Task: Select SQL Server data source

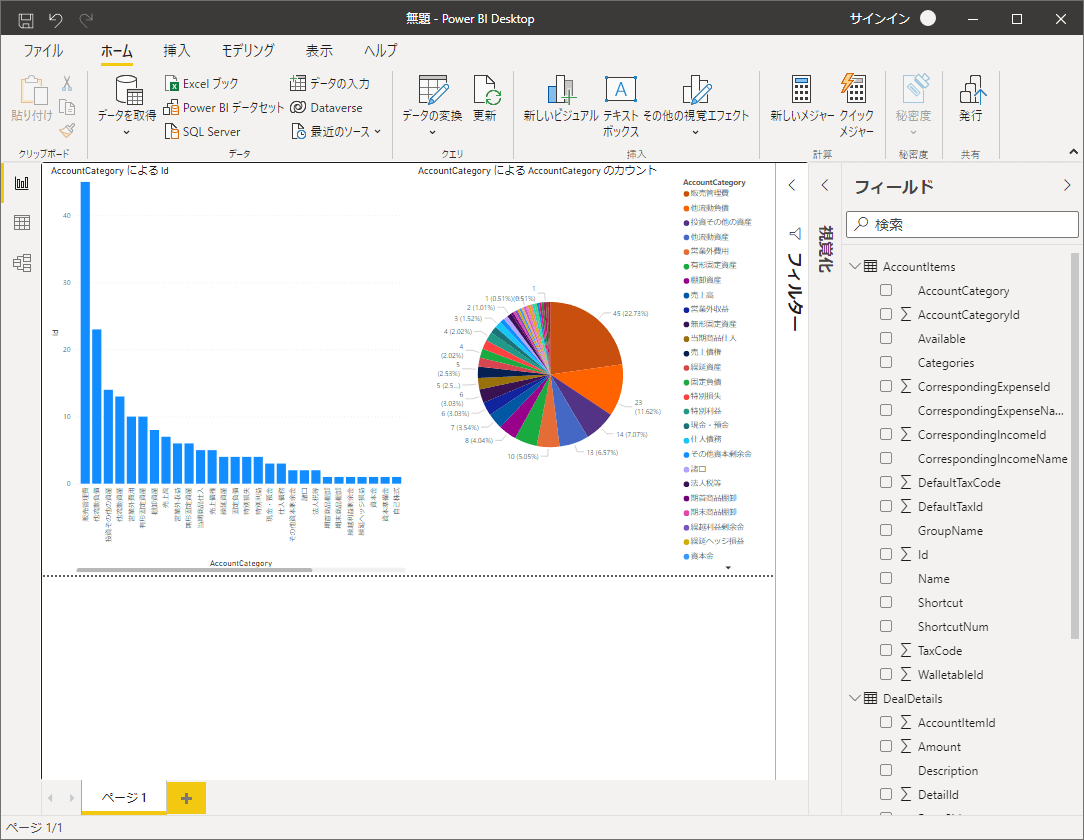Action: (203, 131)
